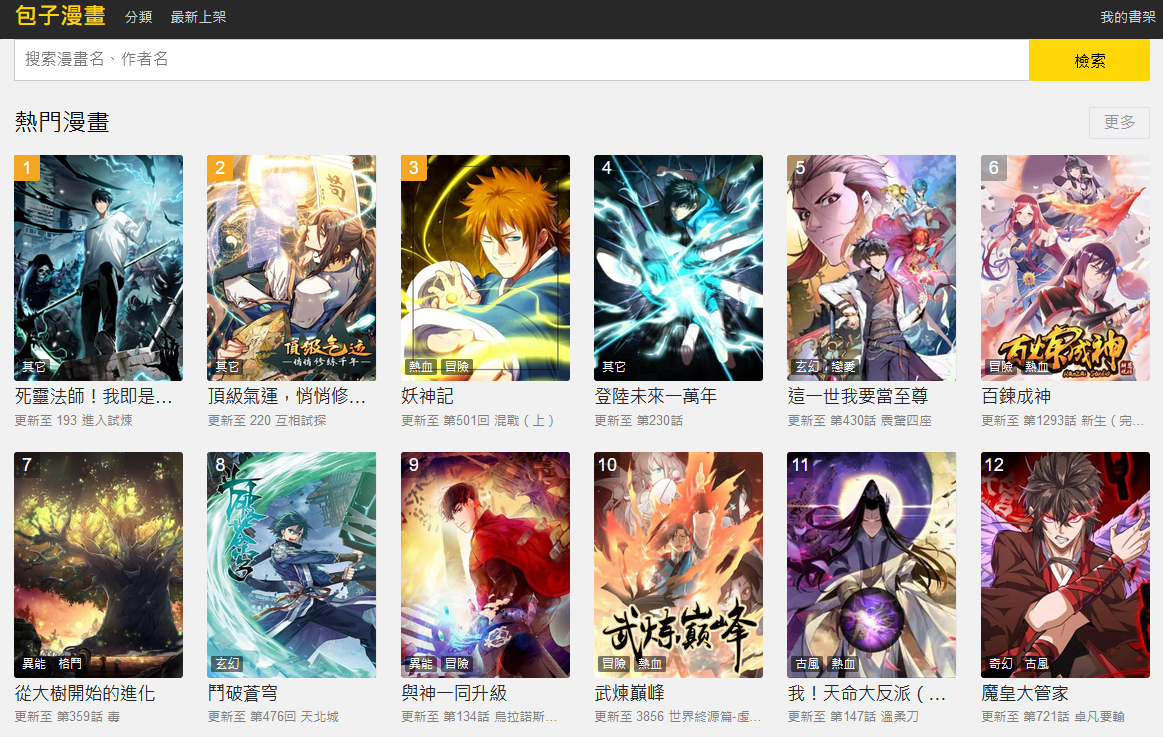
Task: Select 格鬥 tag on 從大樹開始的進化 cover
Action: [x=70, y=664]
